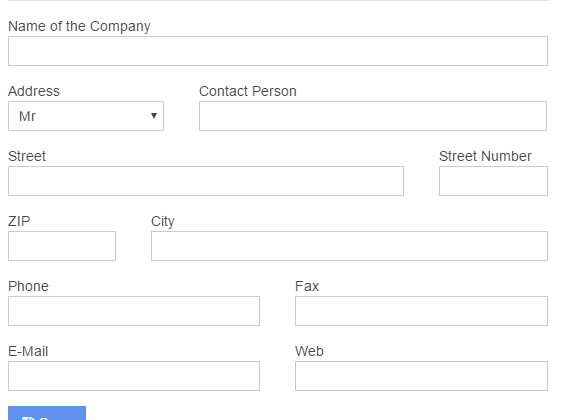Image resolution: width=565 pixels, height=420 pixels.
Task: Click the "City" label text
Action: click(163, 222)
